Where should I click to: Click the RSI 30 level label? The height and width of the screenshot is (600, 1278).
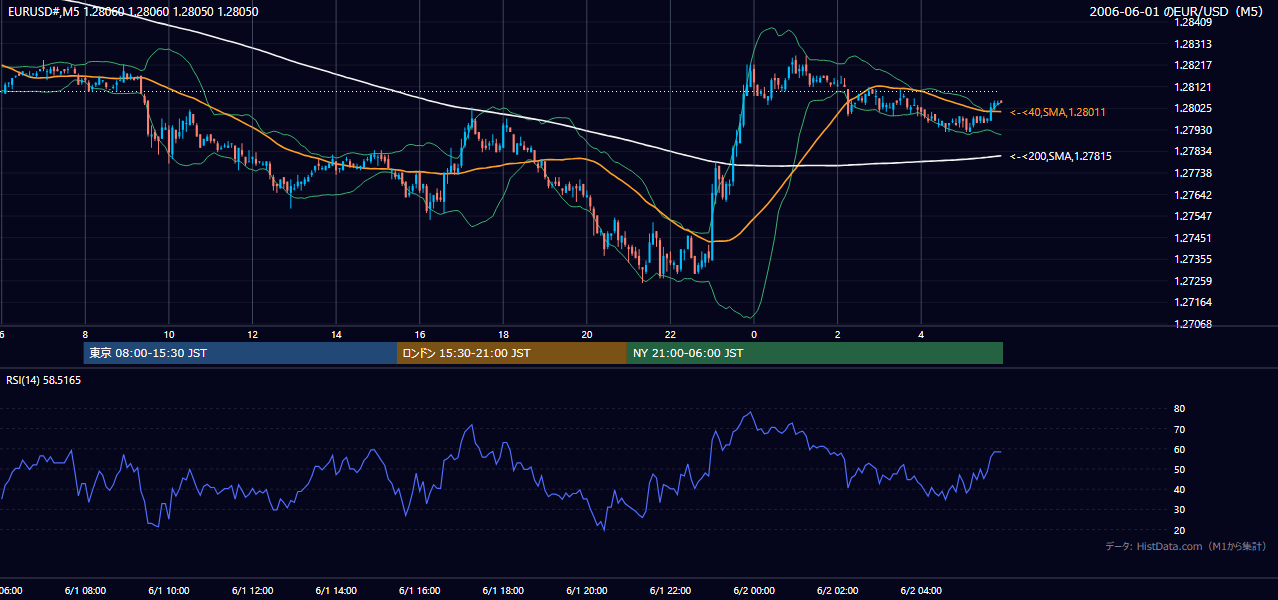click(x=1180, y=510)
